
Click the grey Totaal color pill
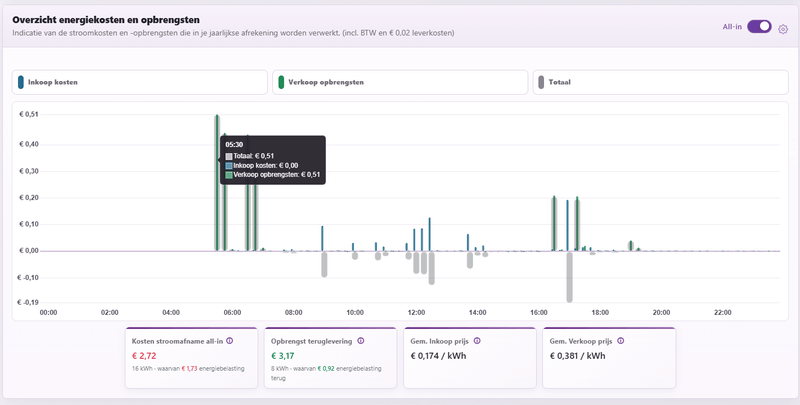[541, 82]
